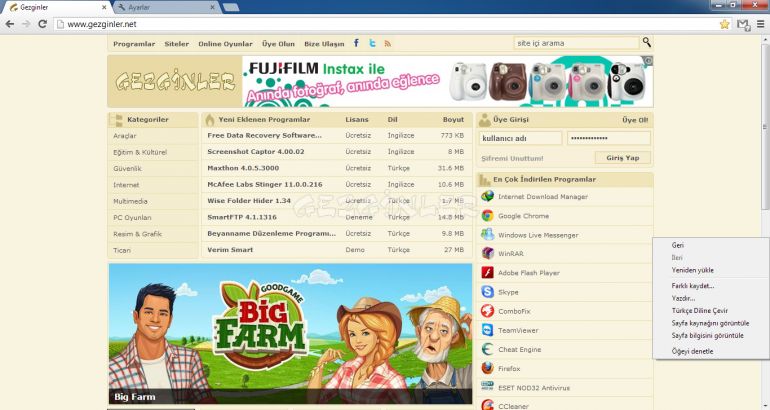Open the Üye Olun nav link
Screen dimensions: 770x410
pos(278,44)
